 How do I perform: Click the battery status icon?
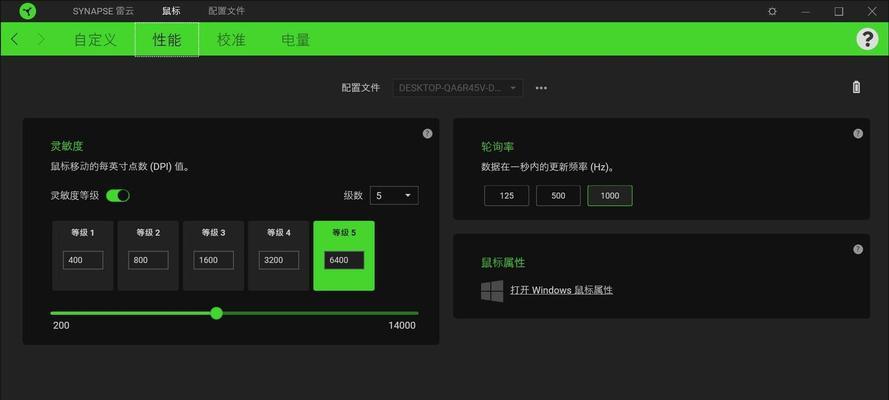pos(856,87)
